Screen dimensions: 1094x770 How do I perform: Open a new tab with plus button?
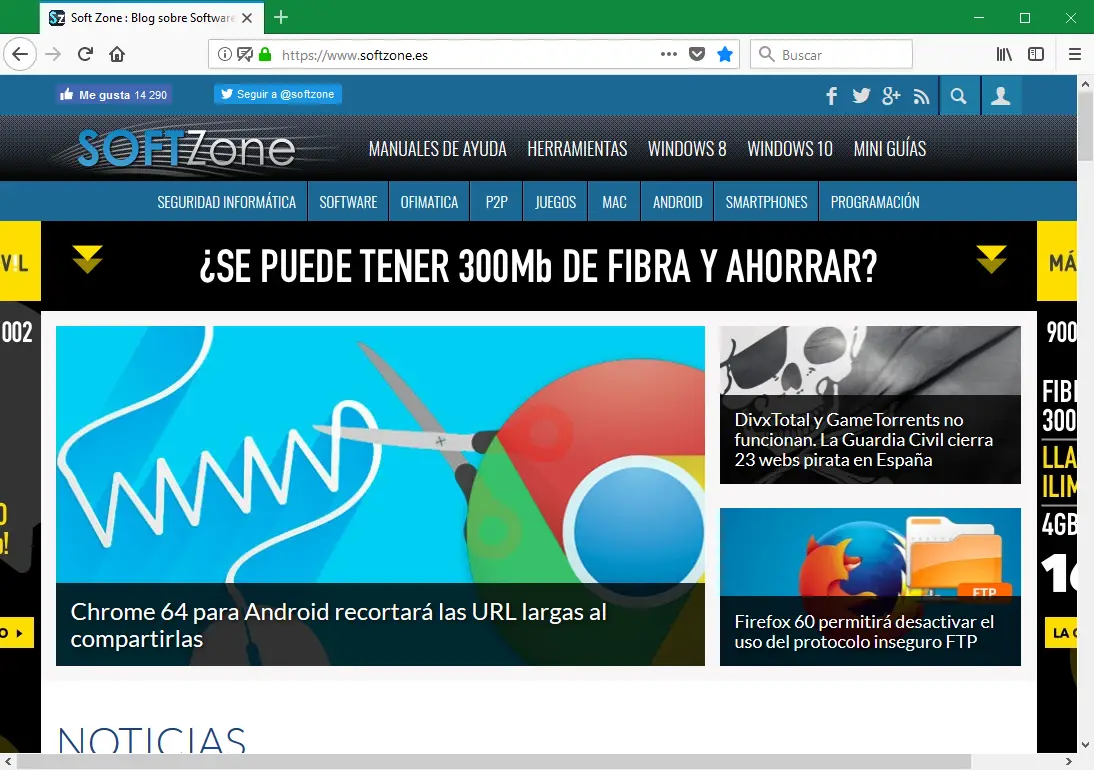tap(281, 17)
